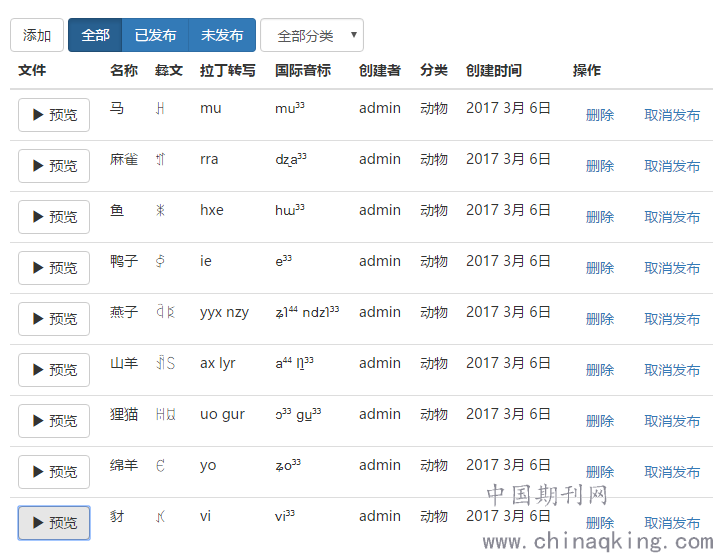
Task: Select the name cell 绵羊
Action: (124, 465)
